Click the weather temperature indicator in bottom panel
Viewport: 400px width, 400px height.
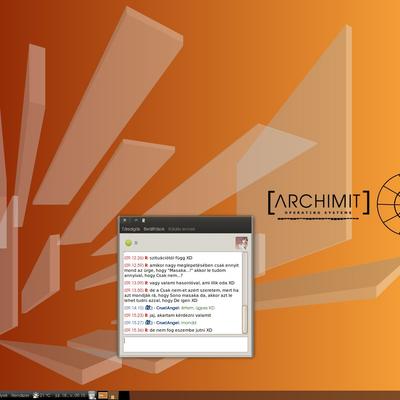pos(42,395)
